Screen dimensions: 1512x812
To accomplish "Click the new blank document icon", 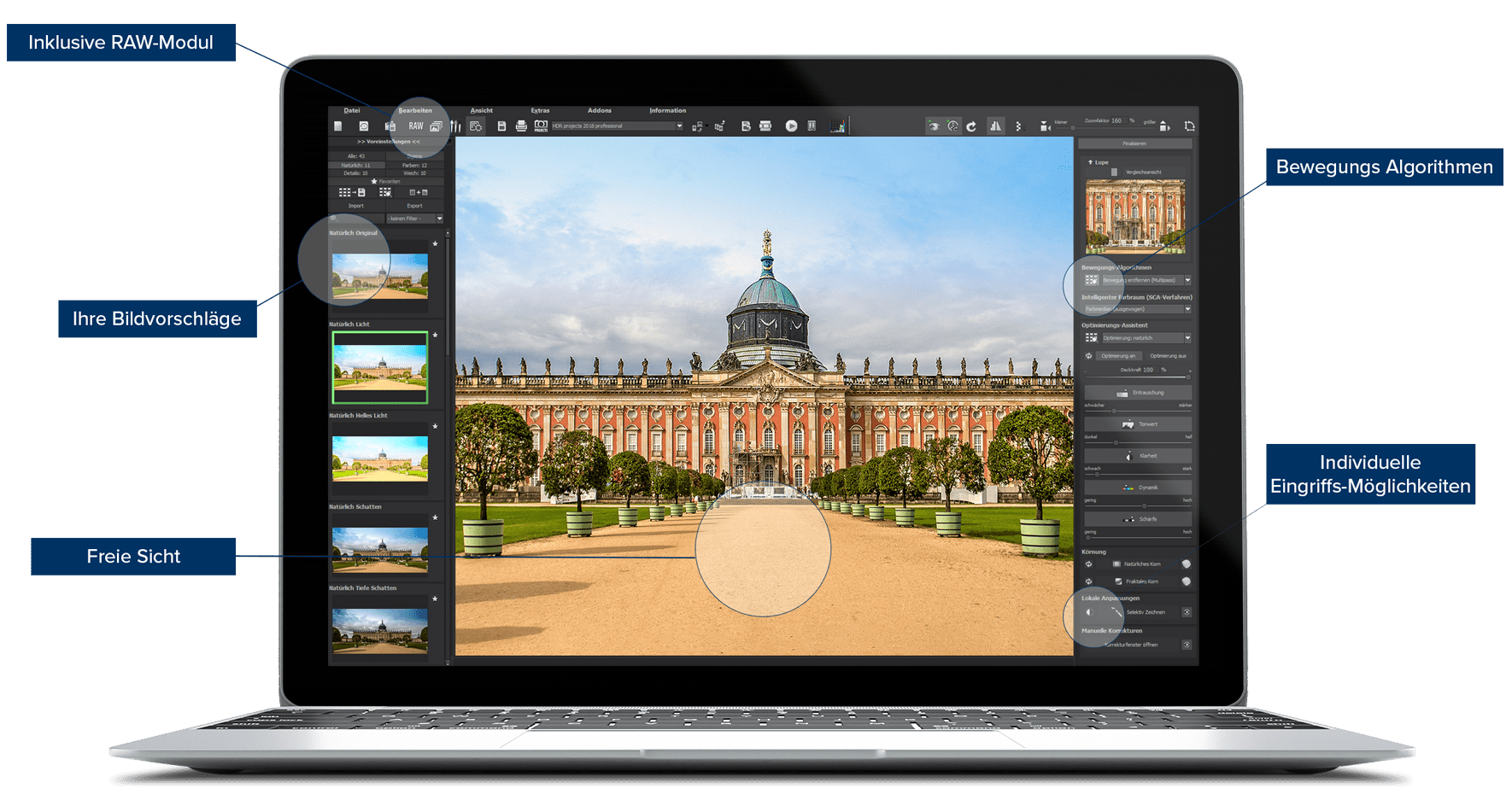I will (338, 126).
